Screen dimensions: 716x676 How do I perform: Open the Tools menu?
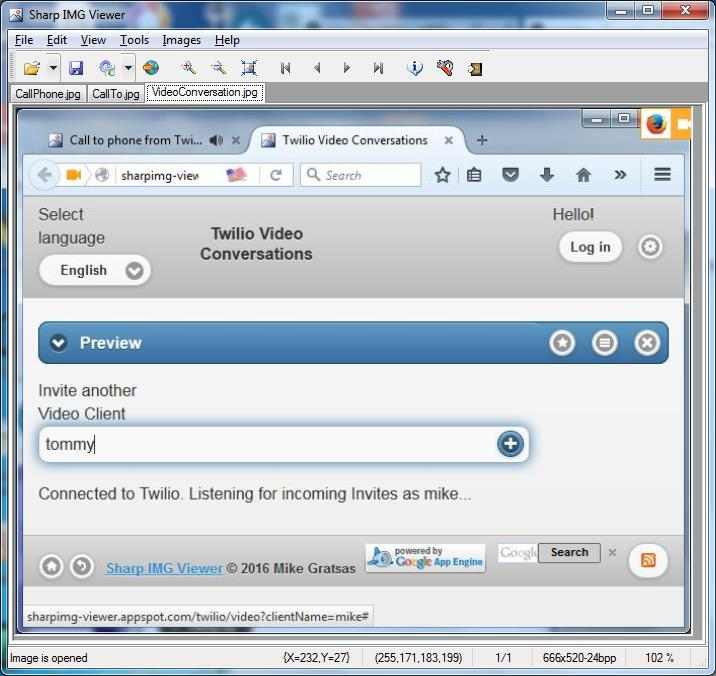pyautogui.click(x=134, y=40)
